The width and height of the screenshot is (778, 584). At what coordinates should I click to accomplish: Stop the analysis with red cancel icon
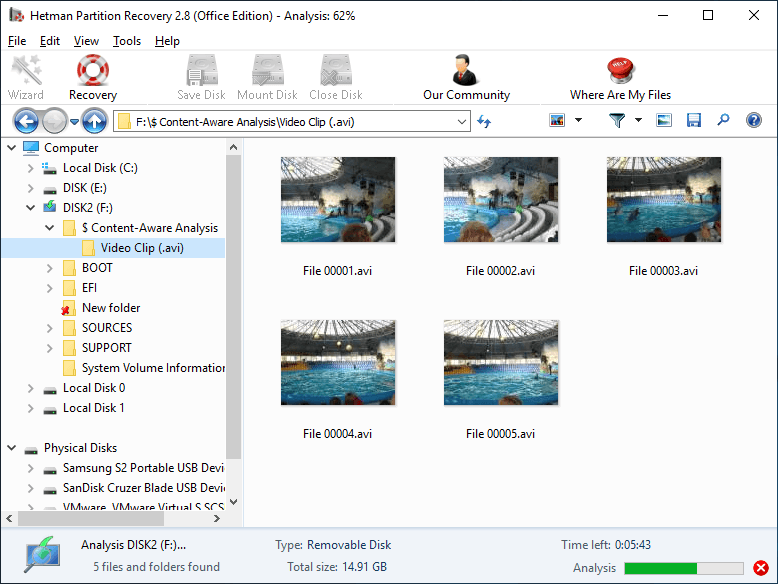pyautogui.click(x=761, y=568)
